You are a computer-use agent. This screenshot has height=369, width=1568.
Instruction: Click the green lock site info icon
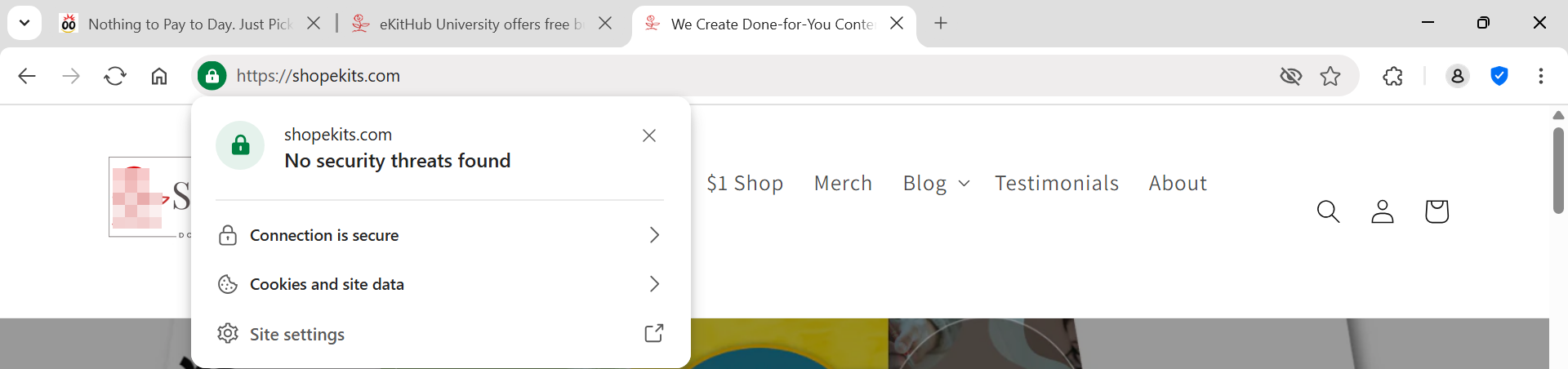[x=212, y=76]
